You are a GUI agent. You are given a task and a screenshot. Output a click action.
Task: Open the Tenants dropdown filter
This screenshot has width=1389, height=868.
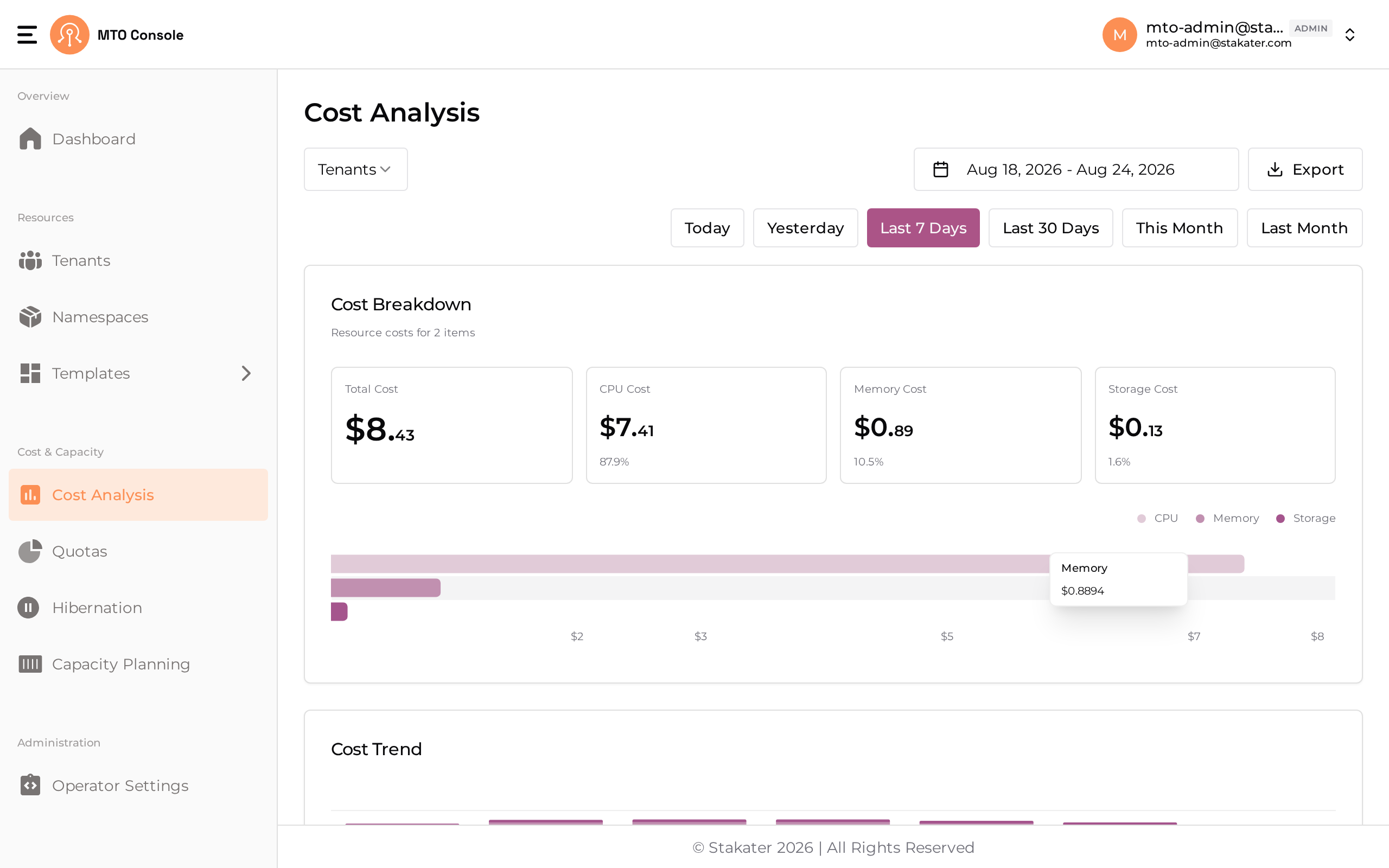click(356, 169)
